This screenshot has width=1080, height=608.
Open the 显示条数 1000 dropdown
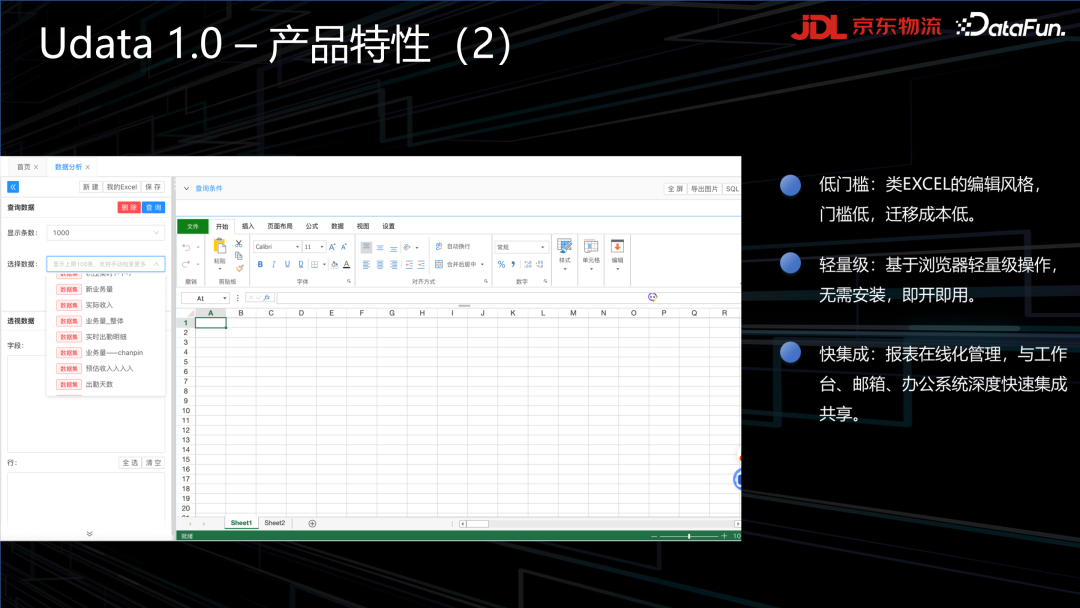pyautogui.click(x=105, y=233)
